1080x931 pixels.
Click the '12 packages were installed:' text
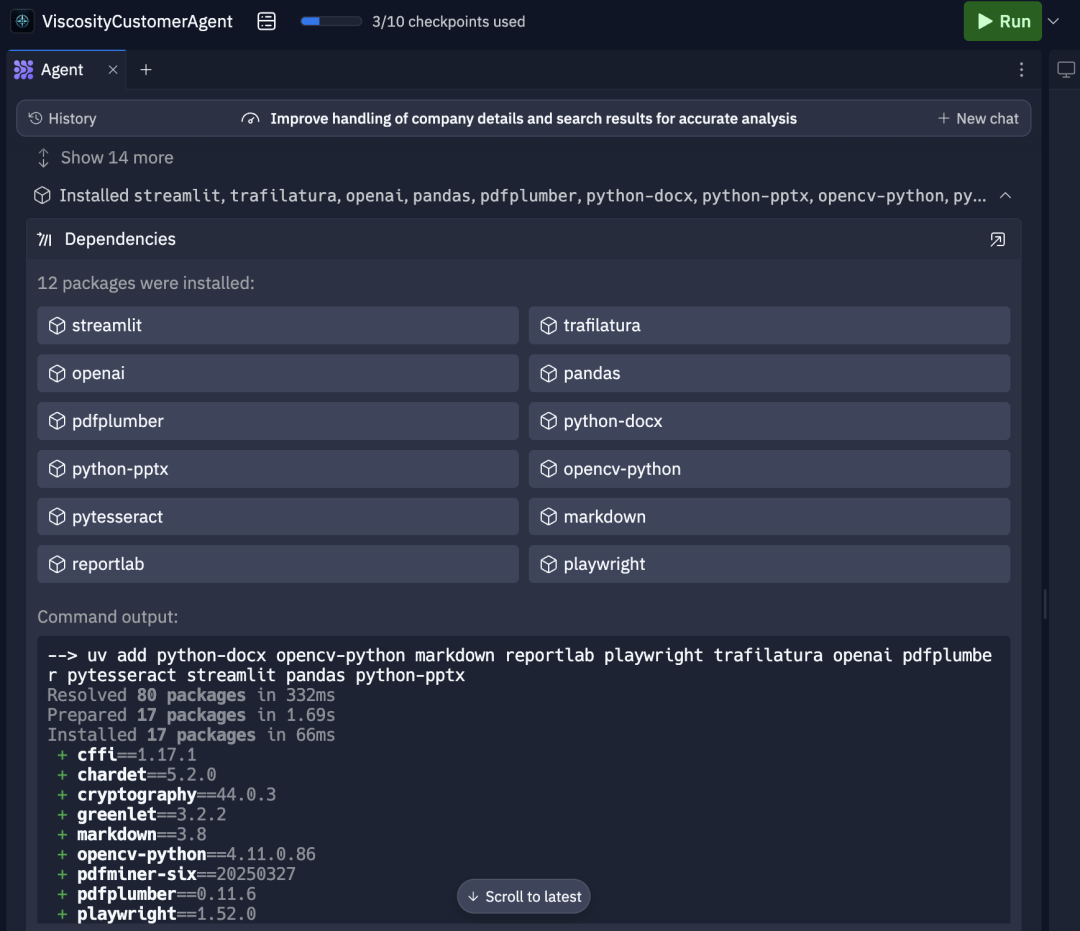146,283
